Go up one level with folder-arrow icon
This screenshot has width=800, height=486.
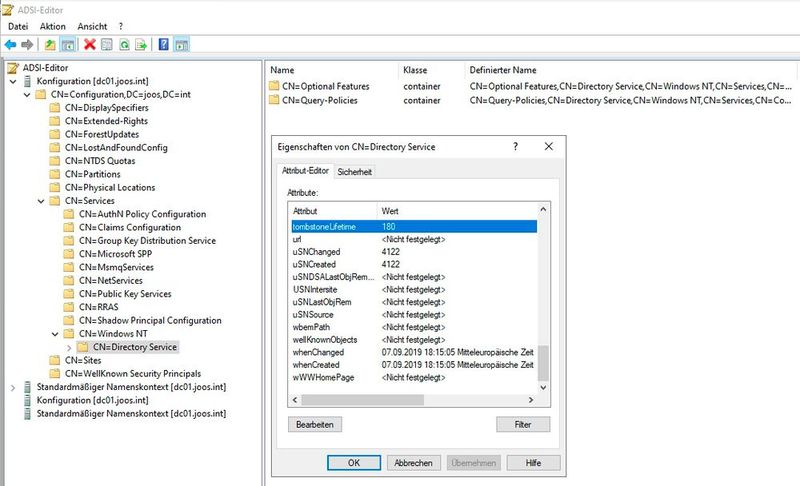[50, 45]
